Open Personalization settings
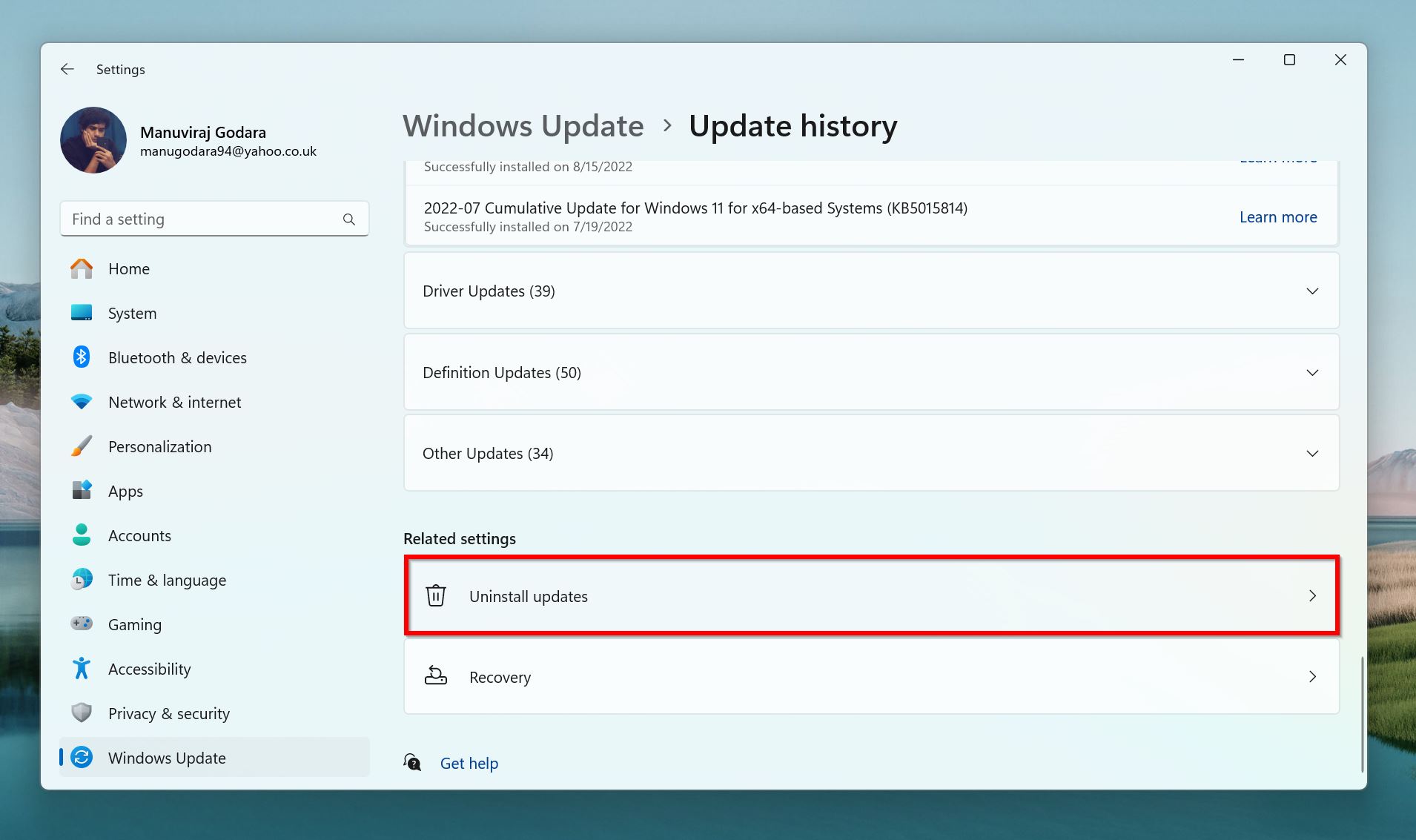 [214, 446]
